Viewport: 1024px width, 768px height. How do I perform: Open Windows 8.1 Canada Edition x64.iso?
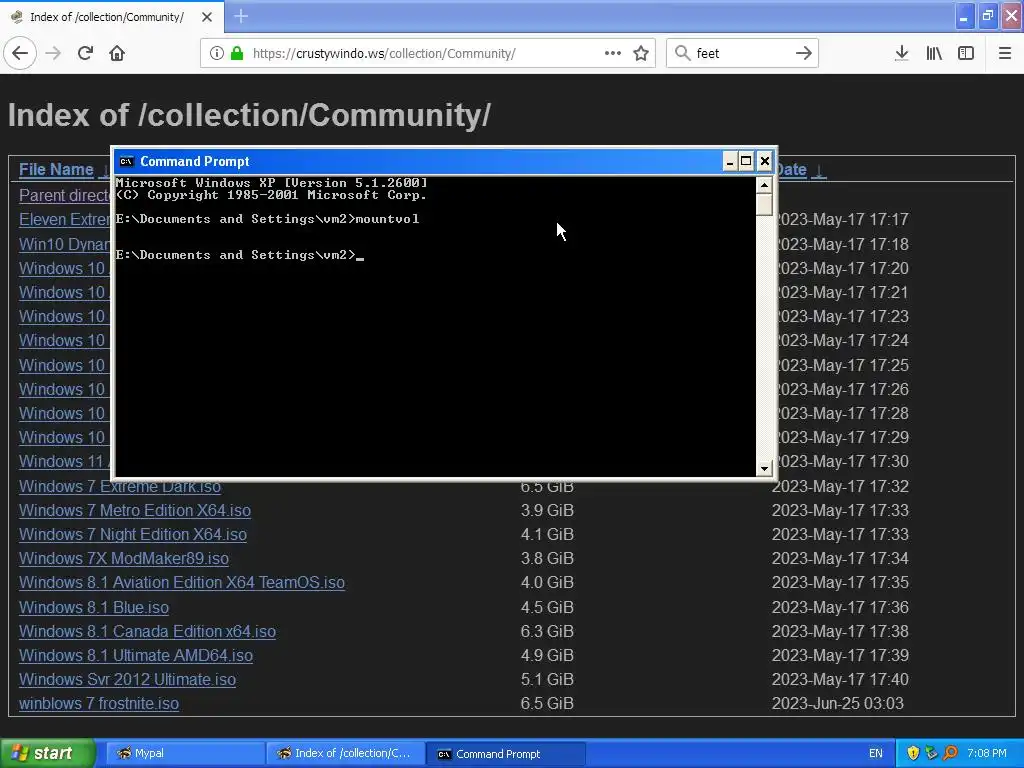click(x=147, y=632)
